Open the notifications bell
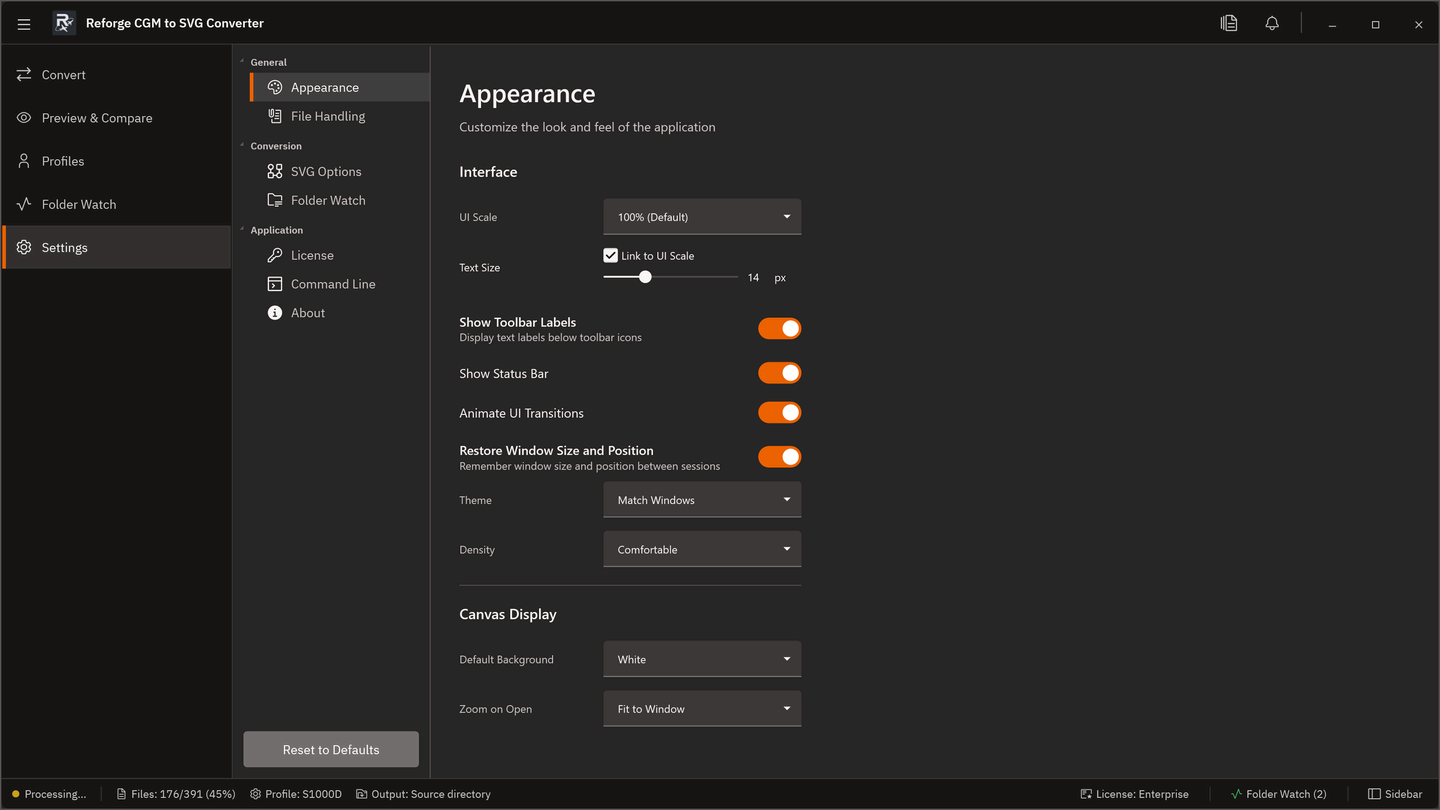 click(1272, 23)
